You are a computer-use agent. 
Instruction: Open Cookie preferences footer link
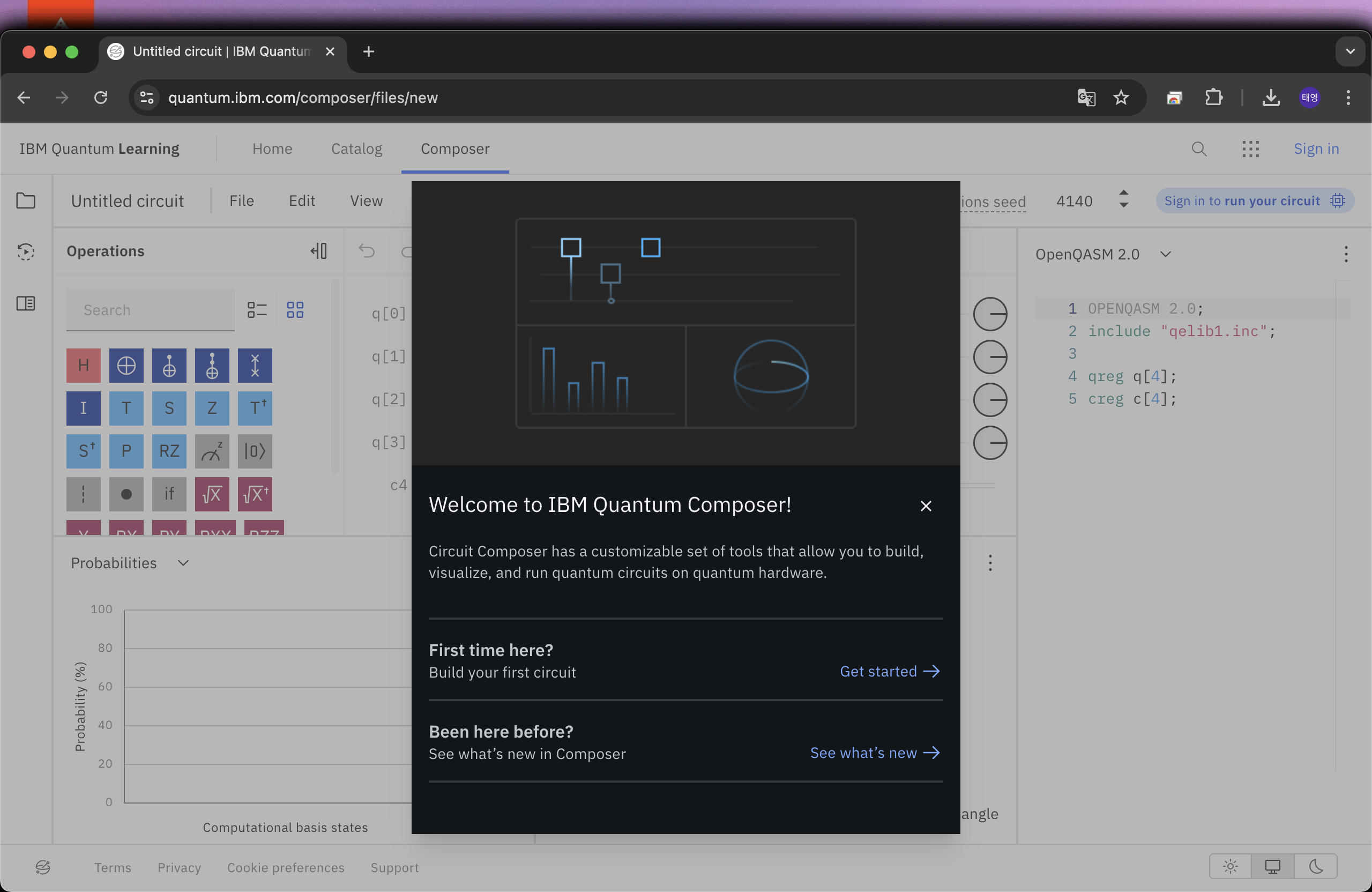pos(285,867)
